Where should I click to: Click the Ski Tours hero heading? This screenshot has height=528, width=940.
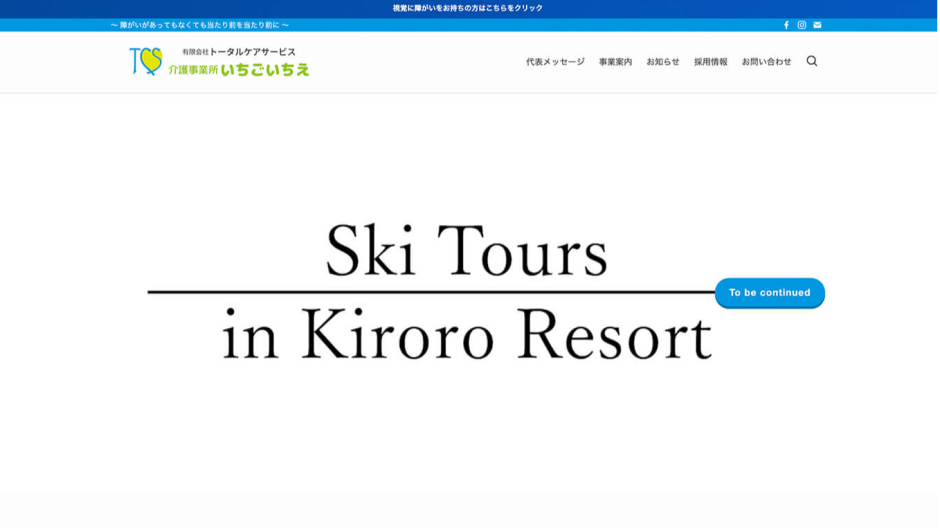[x=468, y=250]
